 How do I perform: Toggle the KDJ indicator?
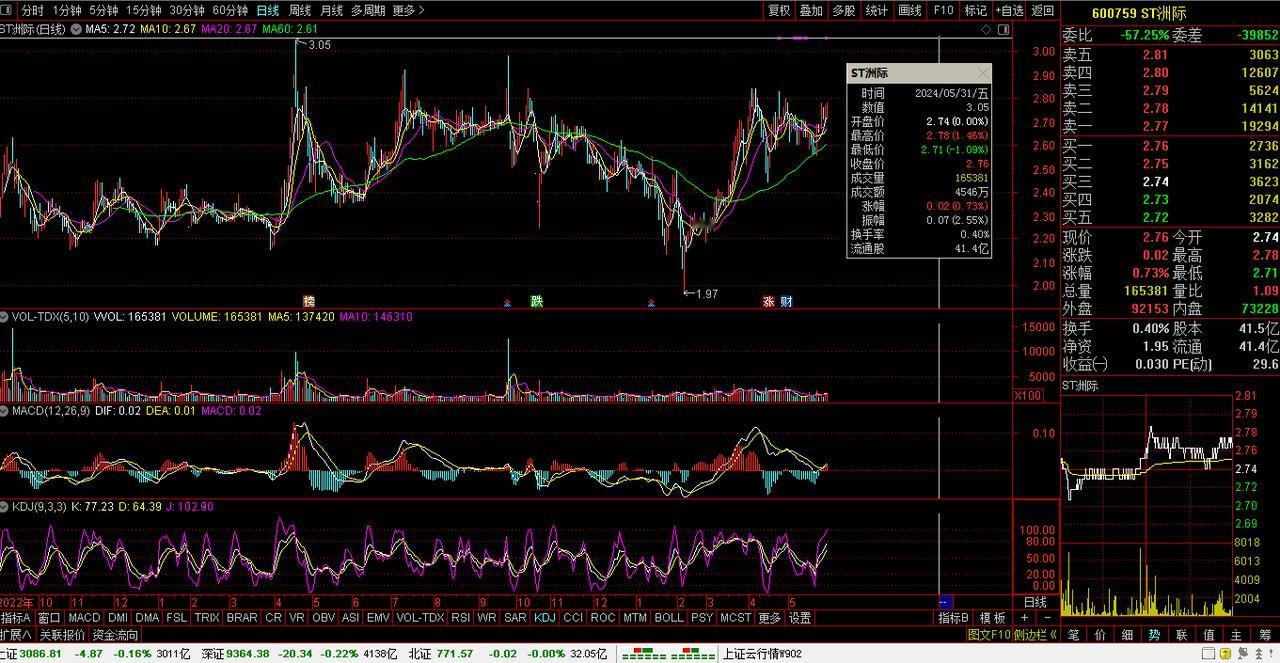545,618
